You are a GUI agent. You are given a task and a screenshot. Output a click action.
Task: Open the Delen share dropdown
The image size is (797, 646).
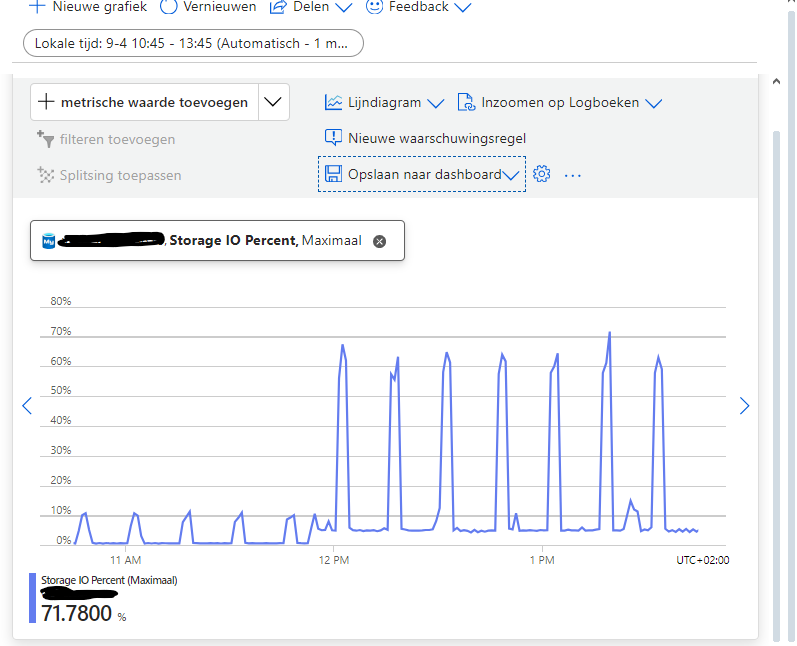(311, 7)
